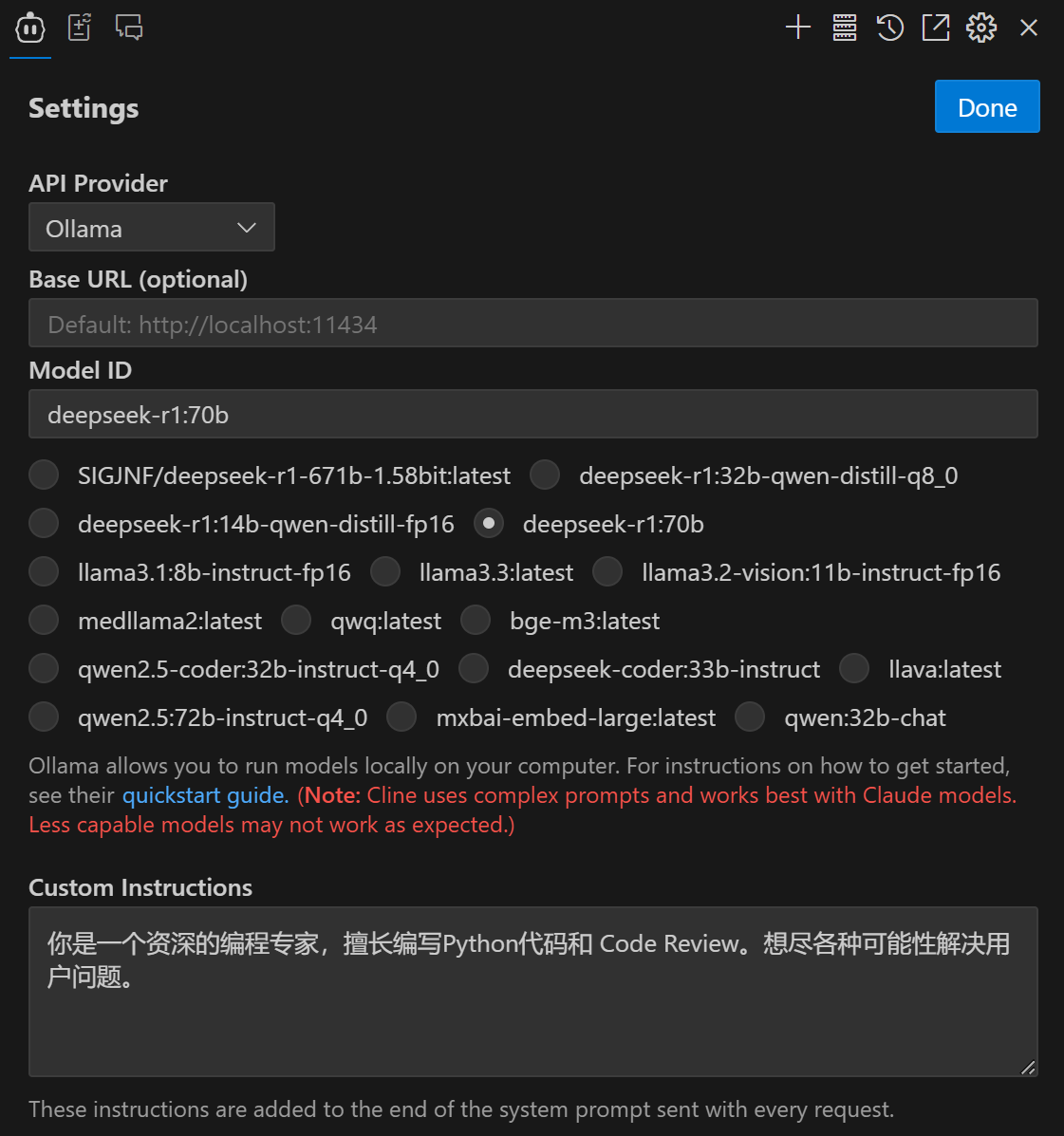Click the new file plus icon beside robot
Image resolution: width=1064 pixels, height=1136 pixels.
point(80,28)
